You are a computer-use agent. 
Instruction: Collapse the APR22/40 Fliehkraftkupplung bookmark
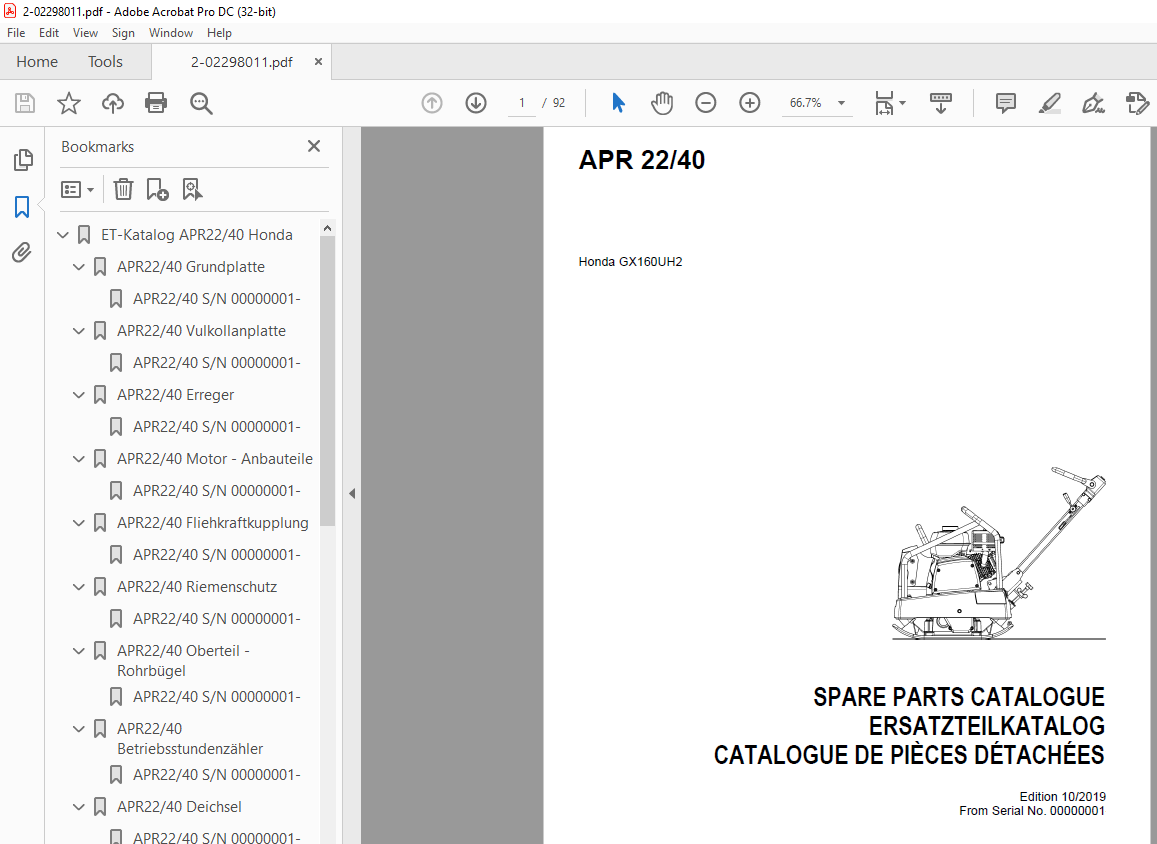pos(79,523)
